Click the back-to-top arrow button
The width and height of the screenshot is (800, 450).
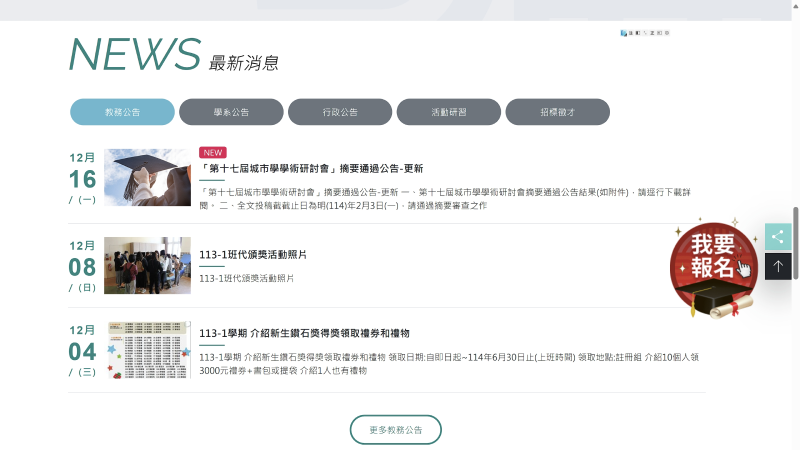tap(778, 266)
